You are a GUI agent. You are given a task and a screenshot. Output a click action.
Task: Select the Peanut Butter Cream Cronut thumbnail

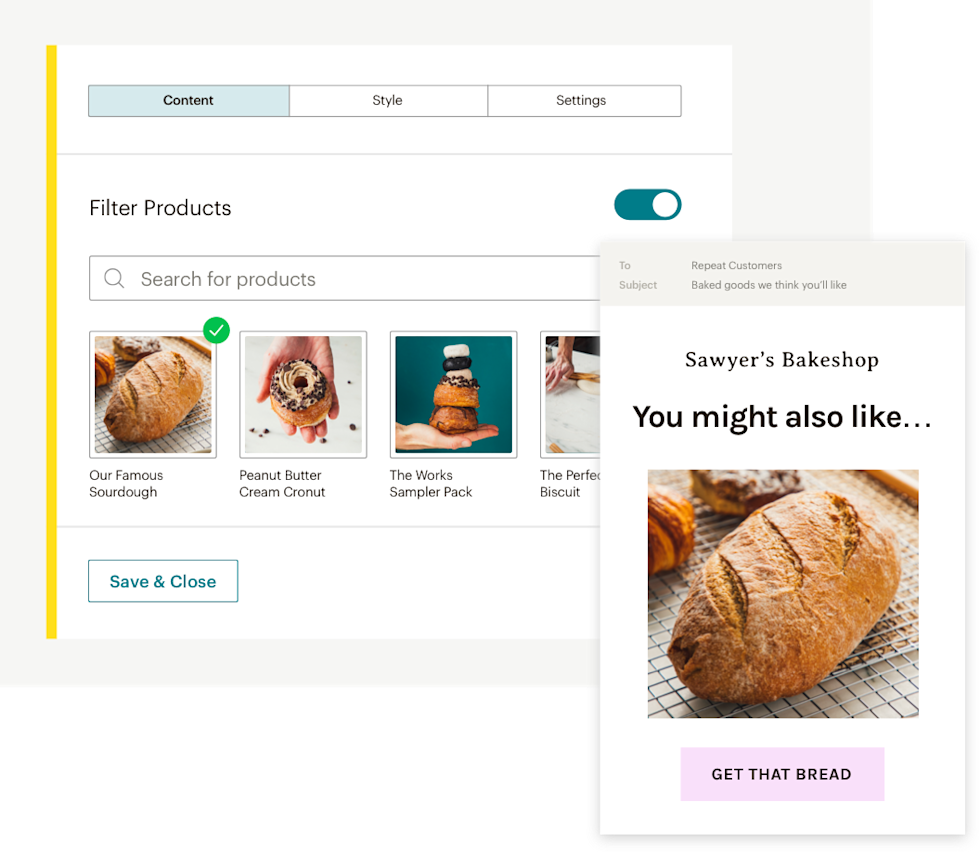303,394
